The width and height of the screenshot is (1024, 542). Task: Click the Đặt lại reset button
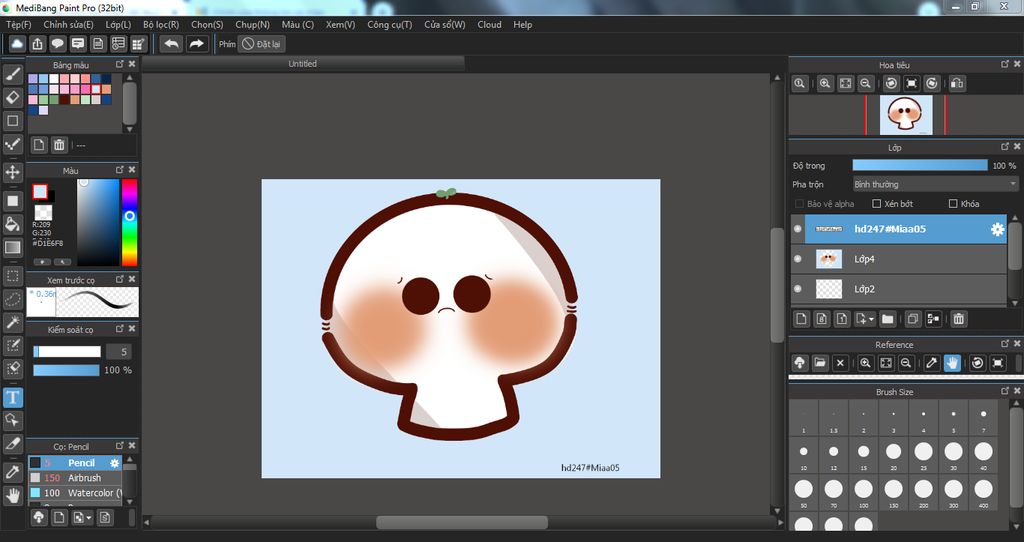pyautogui.click(x=262, y=44)
